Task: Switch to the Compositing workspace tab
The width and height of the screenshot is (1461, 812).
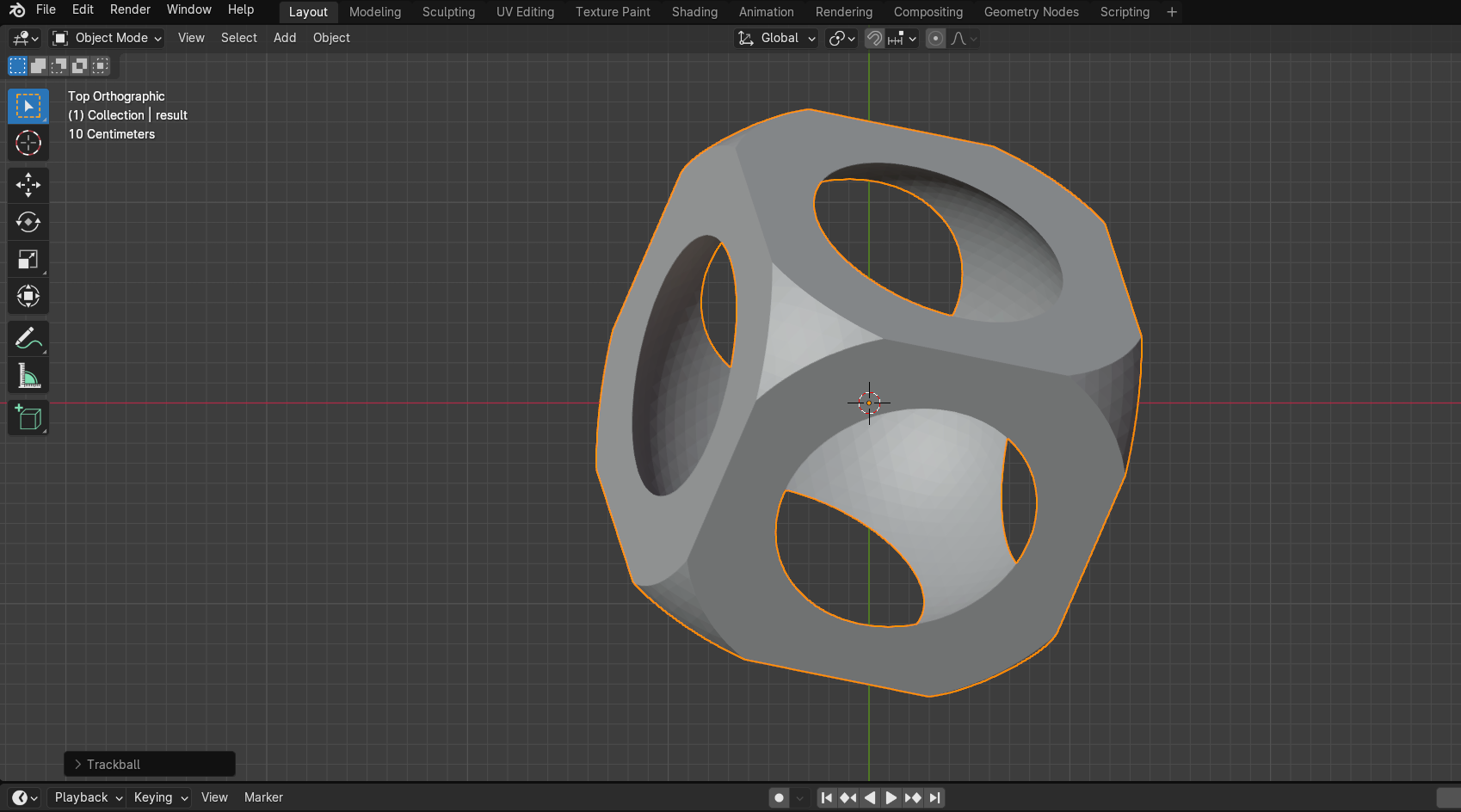Action: [x=928, y=12]
